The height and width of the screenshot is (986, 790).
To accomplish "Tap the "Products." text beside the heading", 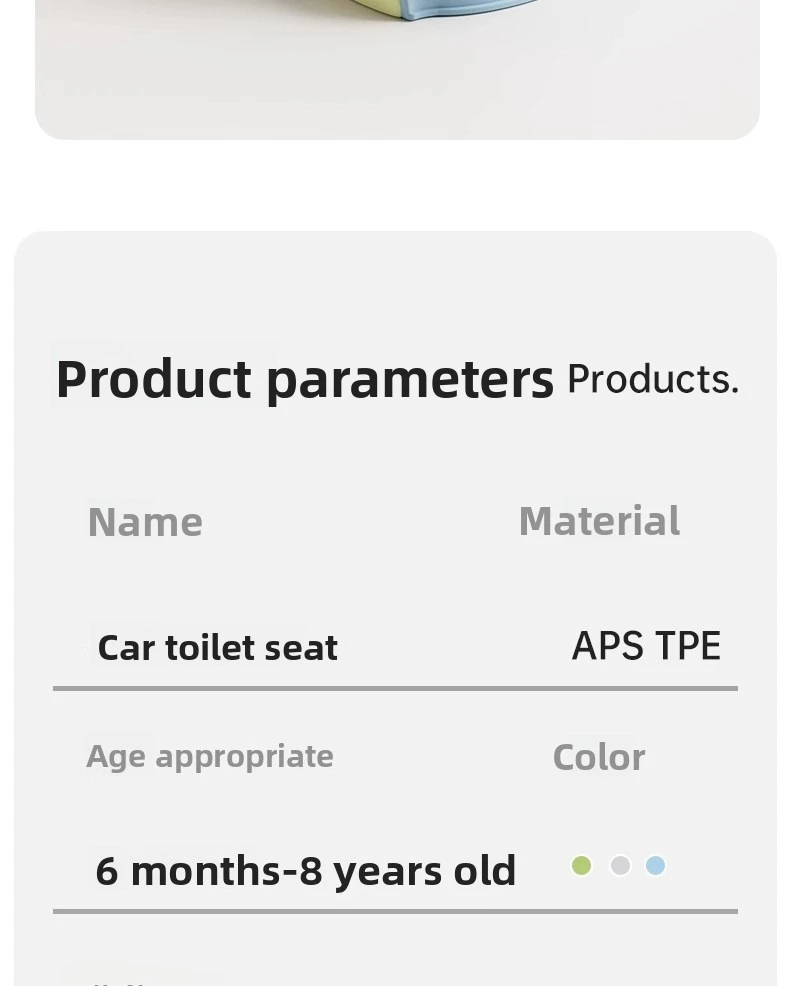I will pos(652,380).
